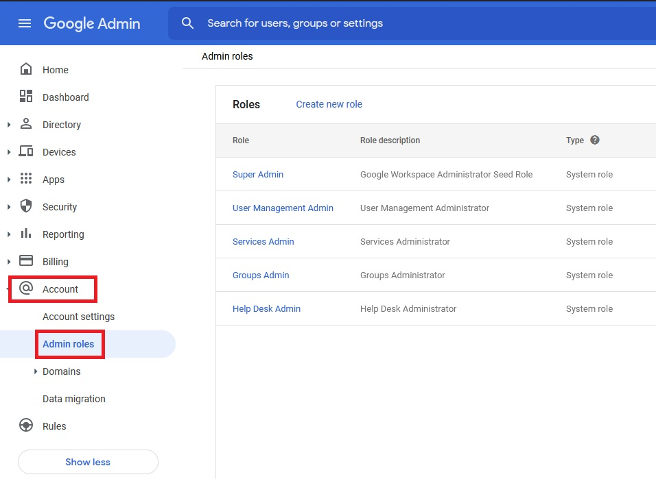Click Groups Administrator description text
This screenshot has width=656, height=480.
[402, 275]
